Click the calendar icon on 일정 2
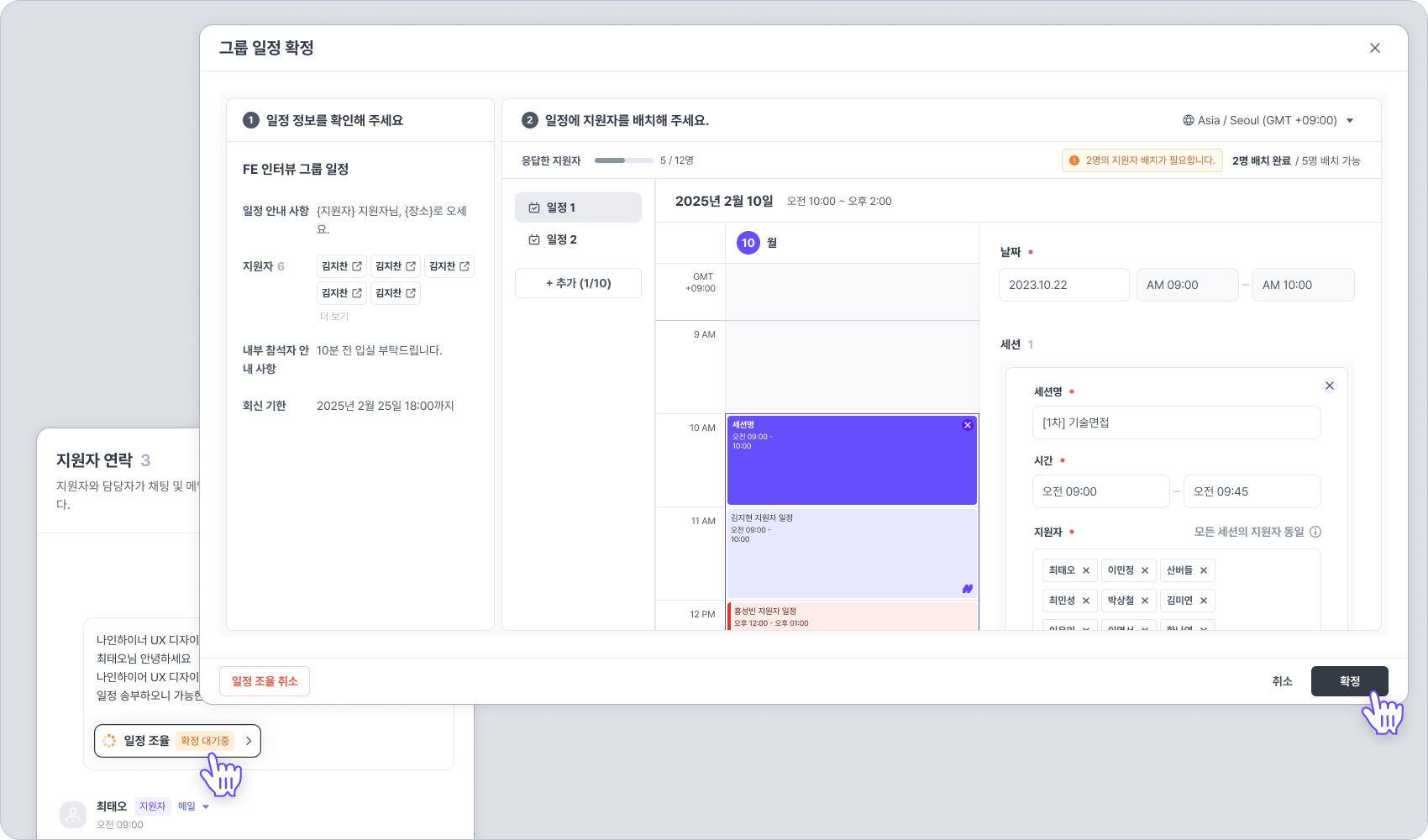 click(534, 239)
